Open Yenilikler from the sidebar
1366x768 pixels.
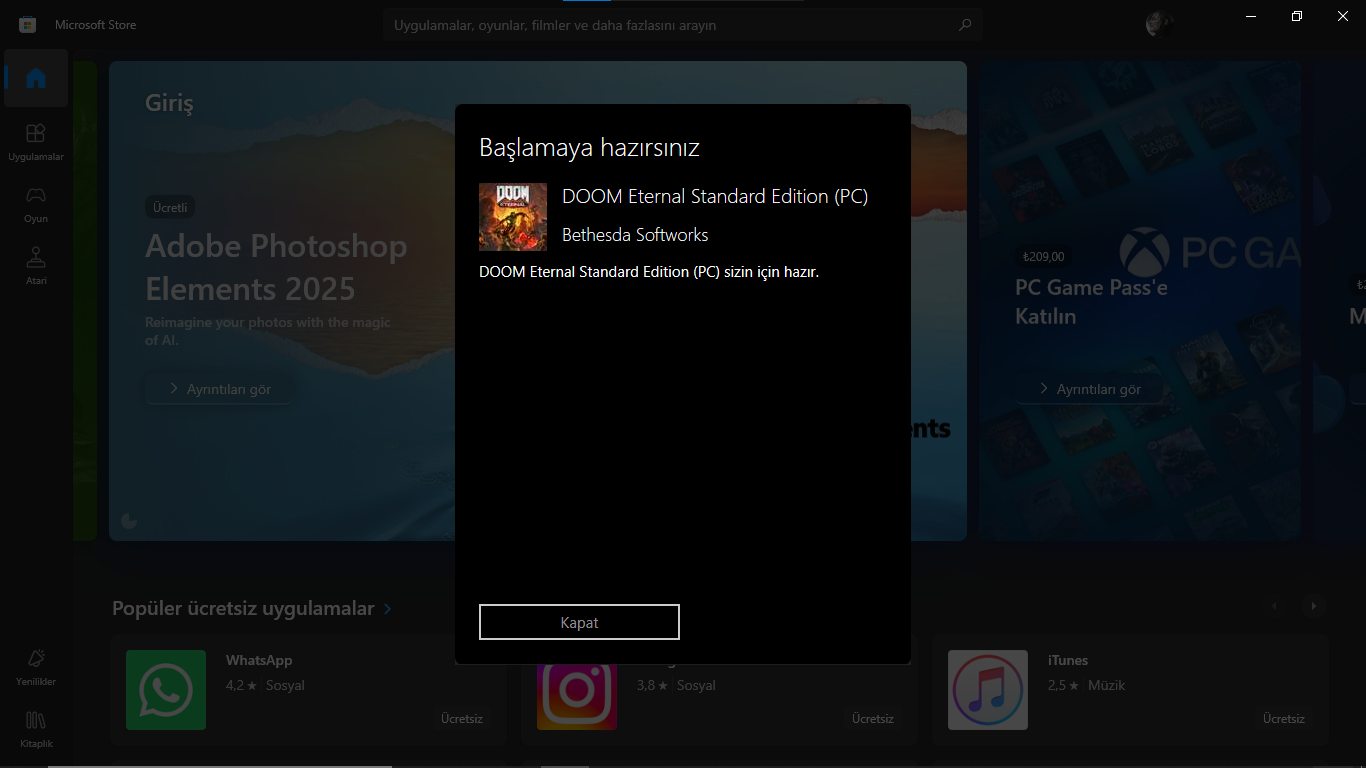coord(36,666)
